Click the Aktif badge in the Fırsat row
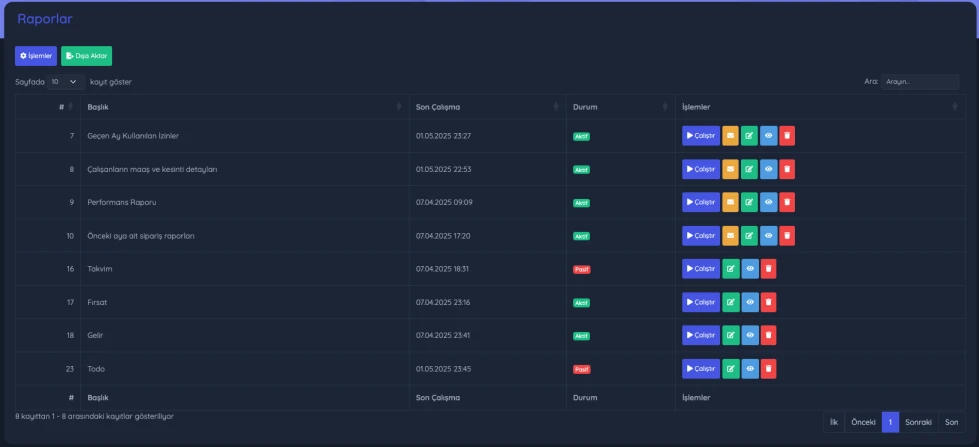 click(581, 303)
